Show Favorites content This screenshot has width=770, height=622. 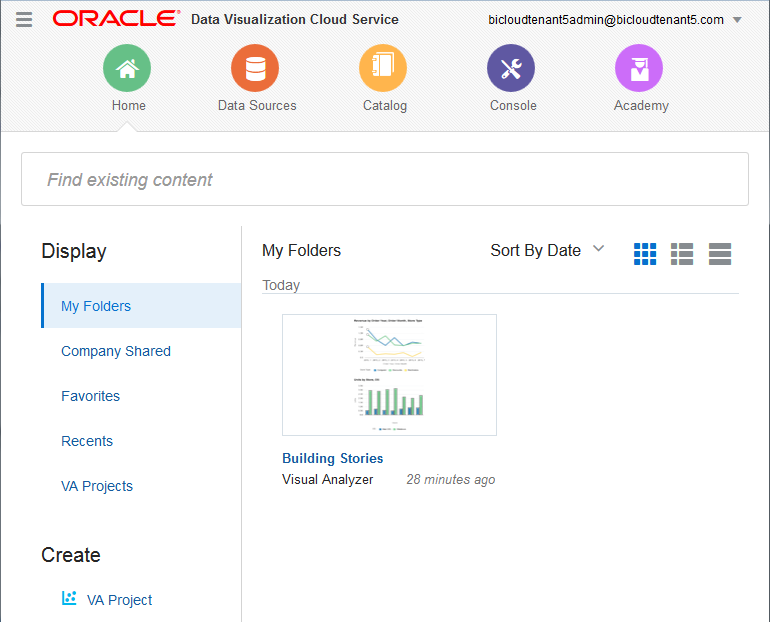(90, 396)
